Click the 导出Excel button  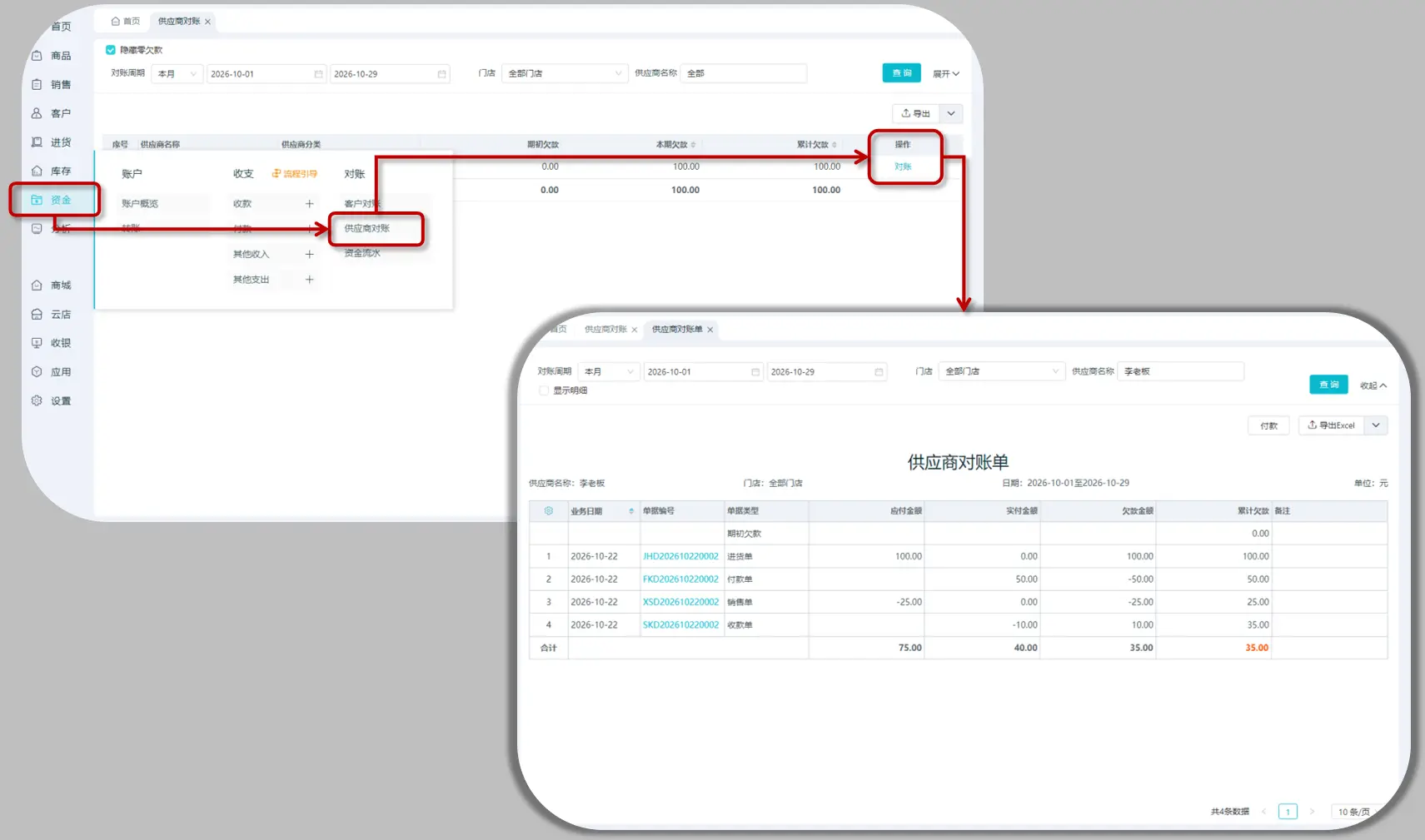click(1332, 425)
